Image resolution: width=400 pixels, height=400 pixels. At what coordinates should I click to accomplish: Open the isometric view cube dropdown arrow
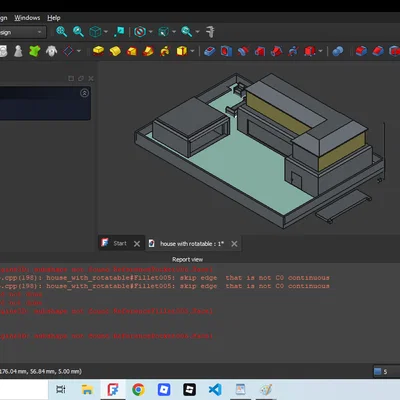[106, 32]
